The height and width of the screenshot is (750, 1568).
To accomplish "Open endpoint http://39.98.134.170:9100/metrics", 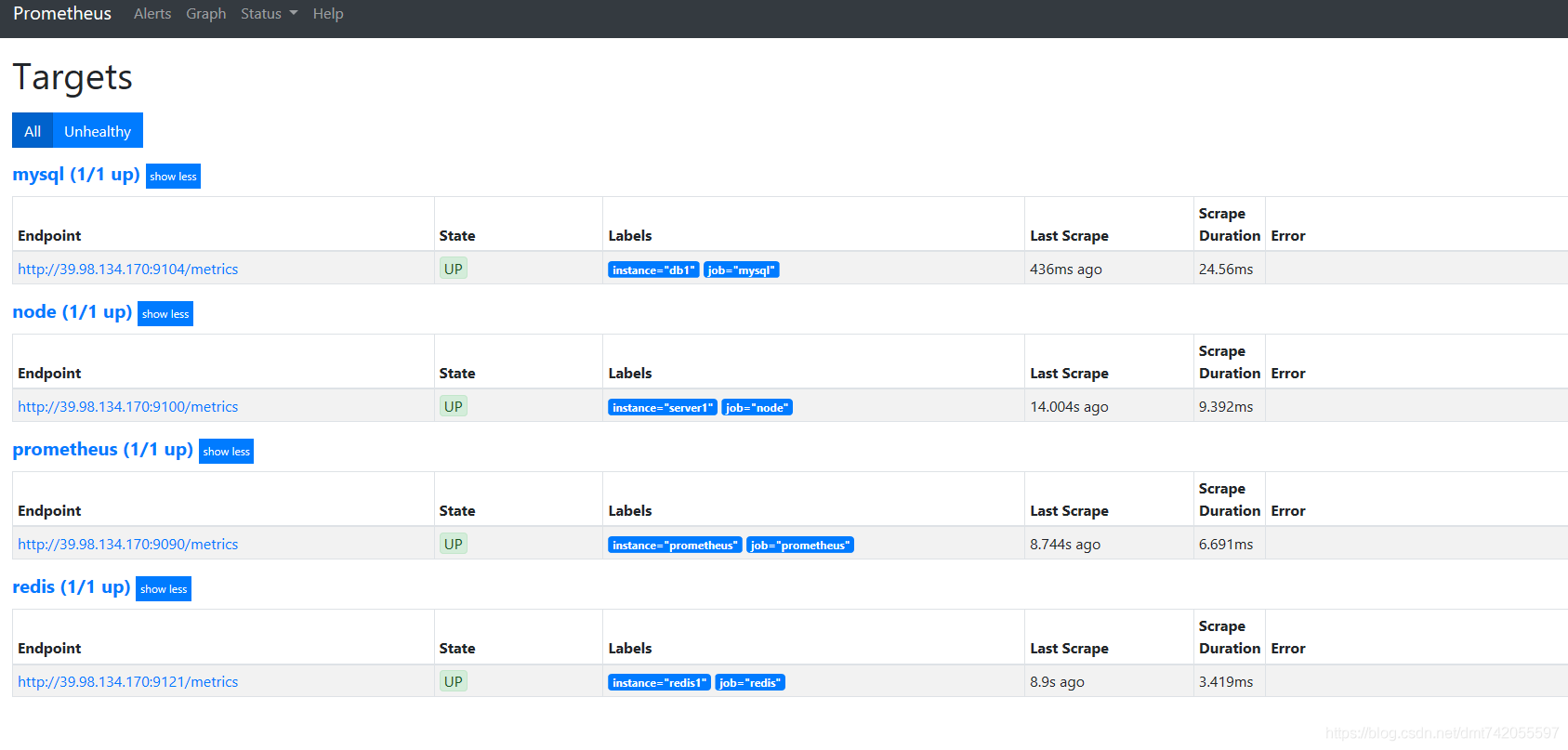I will click(x=128, y=407).
